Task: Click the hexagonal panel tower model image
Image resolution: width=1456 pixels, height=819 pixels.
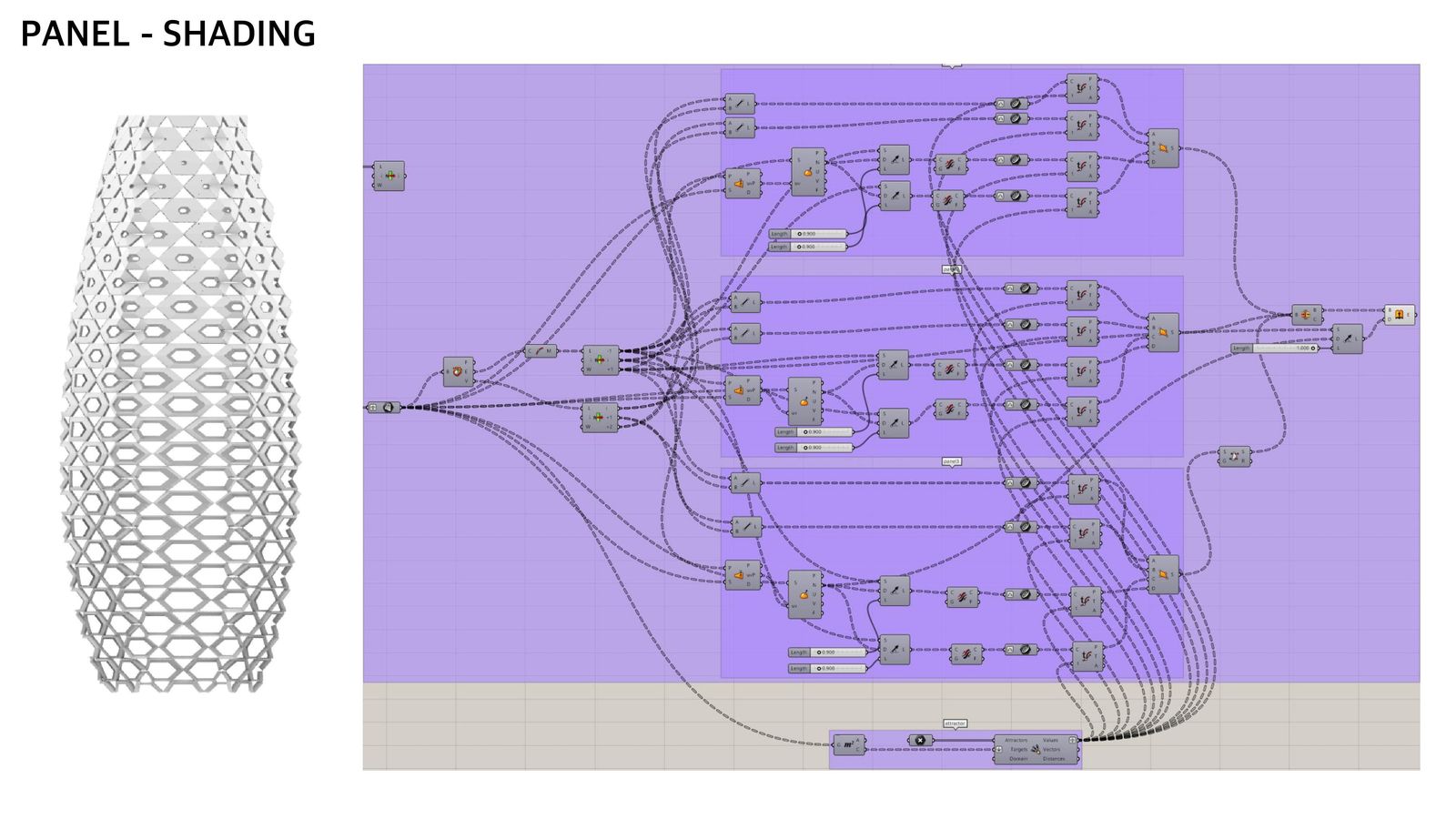Action: (180, 403)
